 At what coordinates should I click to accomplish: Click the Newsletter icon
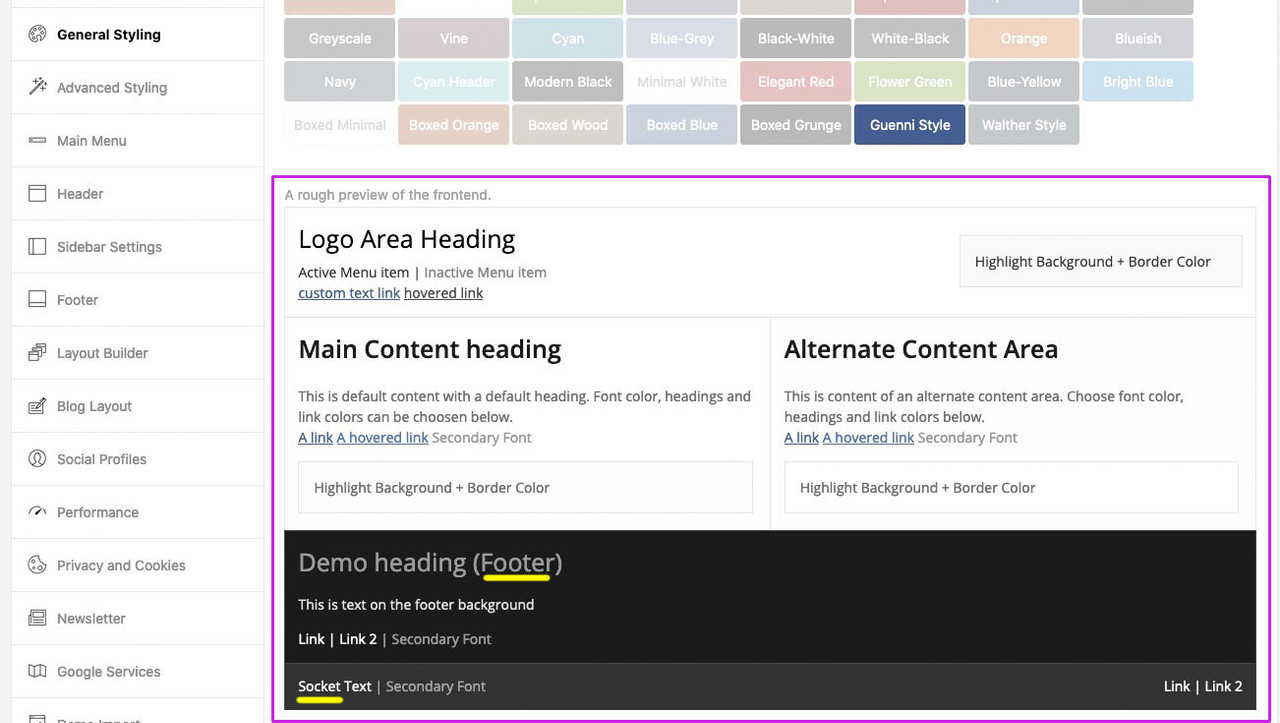tap(37, 617)
